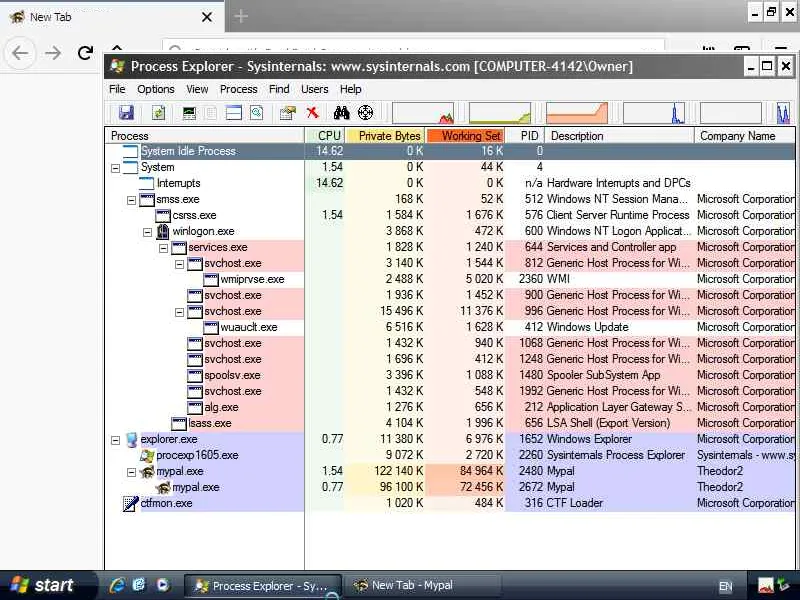This screenshot has height=600, width=800.
Task: Click the EN language indicator
Action: point(726,587)
